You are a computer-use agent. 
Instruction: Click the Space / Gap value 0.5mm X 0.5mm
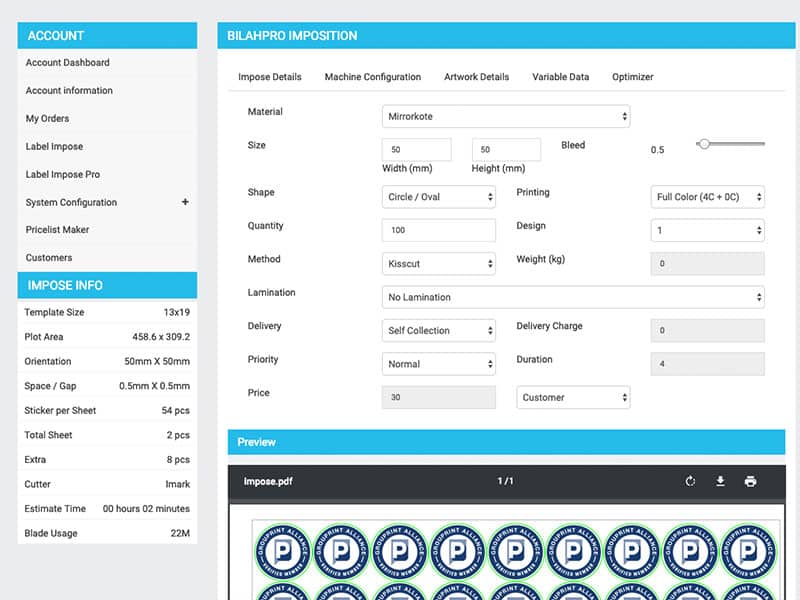tap(154, 386)
